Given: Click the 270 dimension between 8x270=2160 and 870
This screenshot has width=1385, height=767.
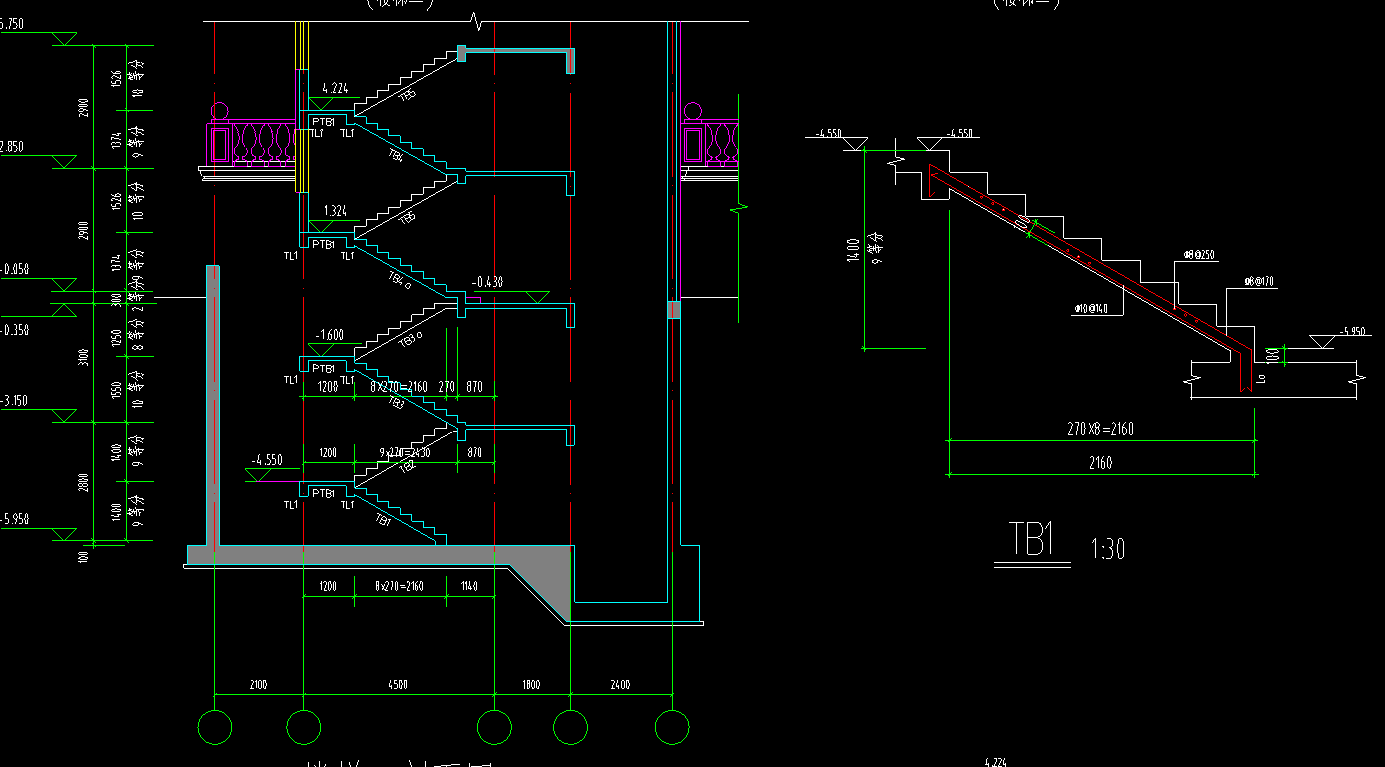Looking at the screenshot, I should coord(447,386).
